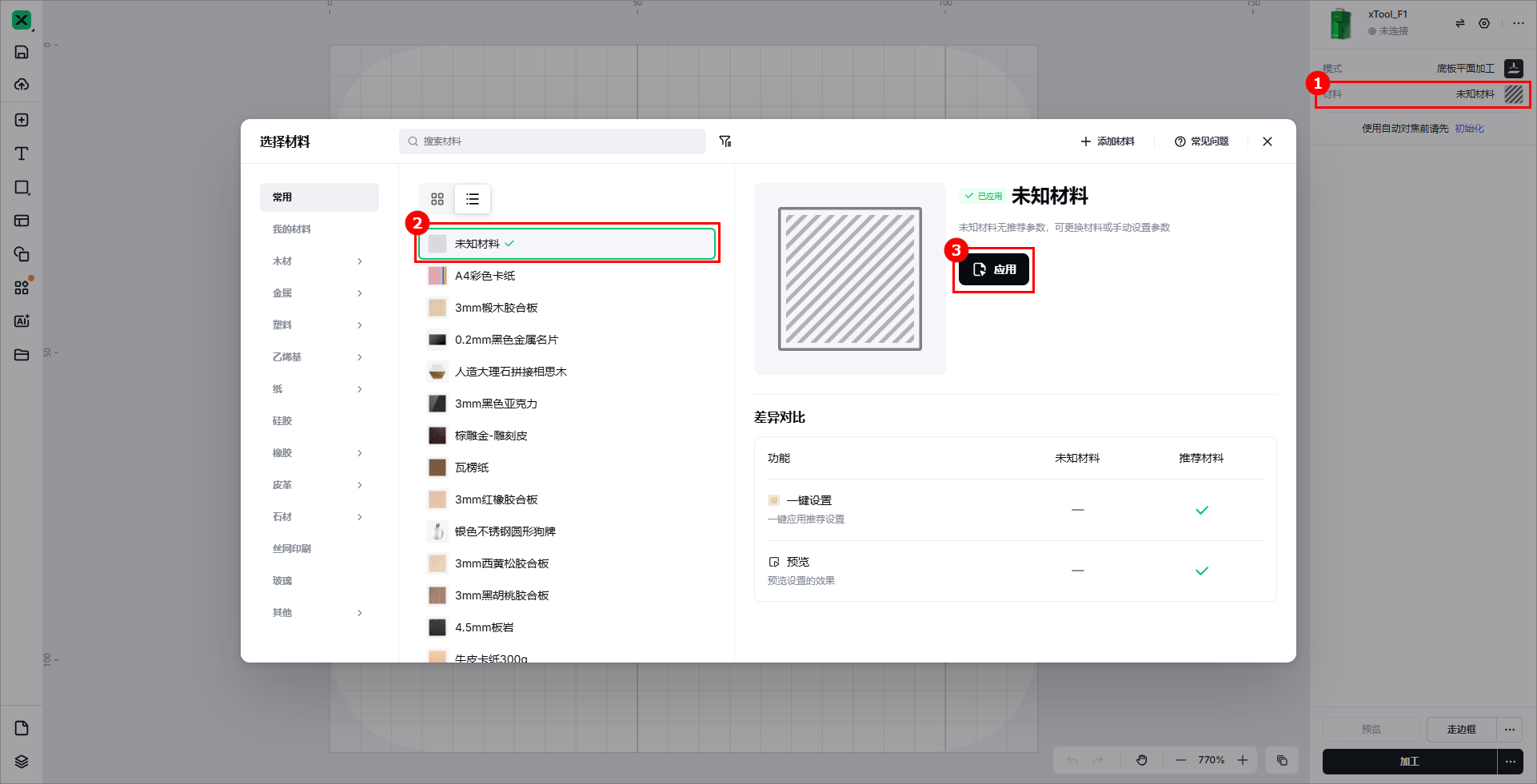Open the 我的材料 tab
The height and width of the screenshot is (784, 1537).
[293, 229]
